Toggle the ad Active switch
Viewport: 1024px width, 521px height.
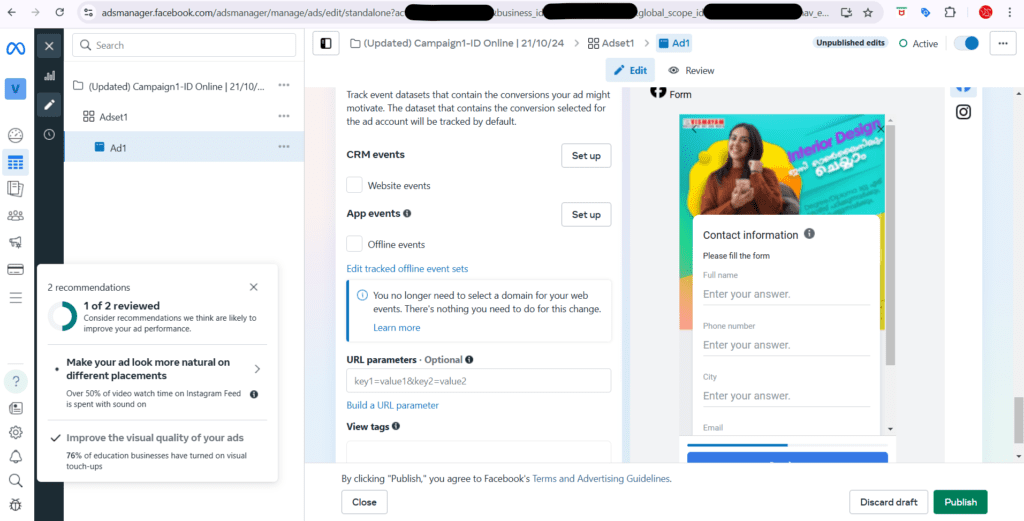(967, 43)
